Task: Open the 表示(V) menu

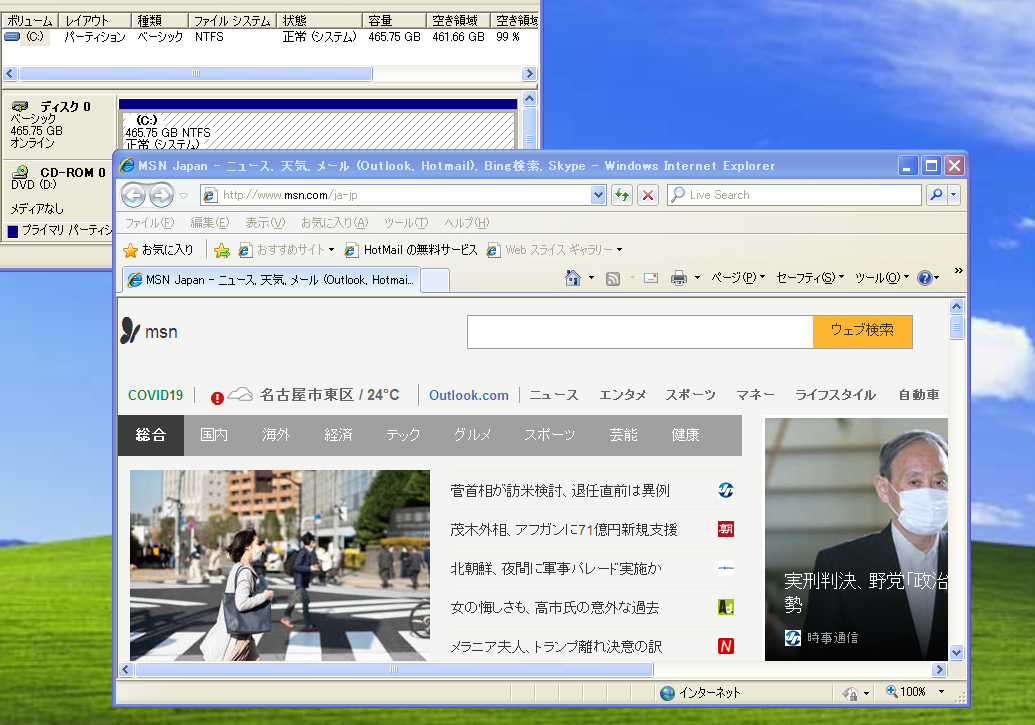Action: 265,223
